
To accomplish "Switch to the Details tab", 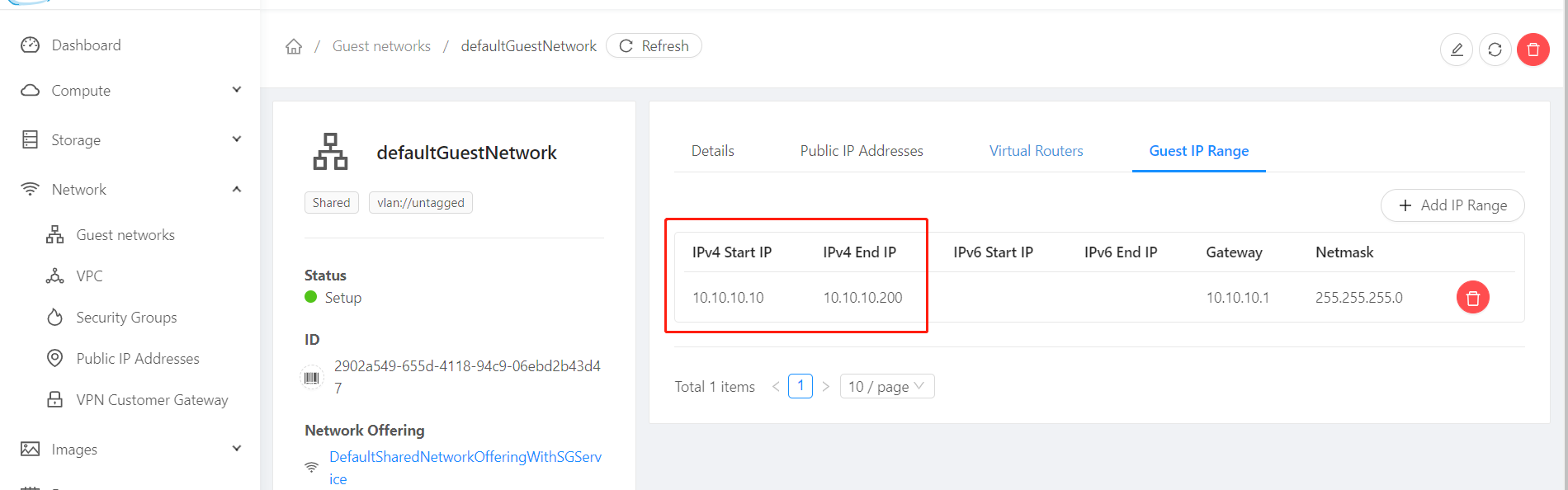I will [712, 150].
